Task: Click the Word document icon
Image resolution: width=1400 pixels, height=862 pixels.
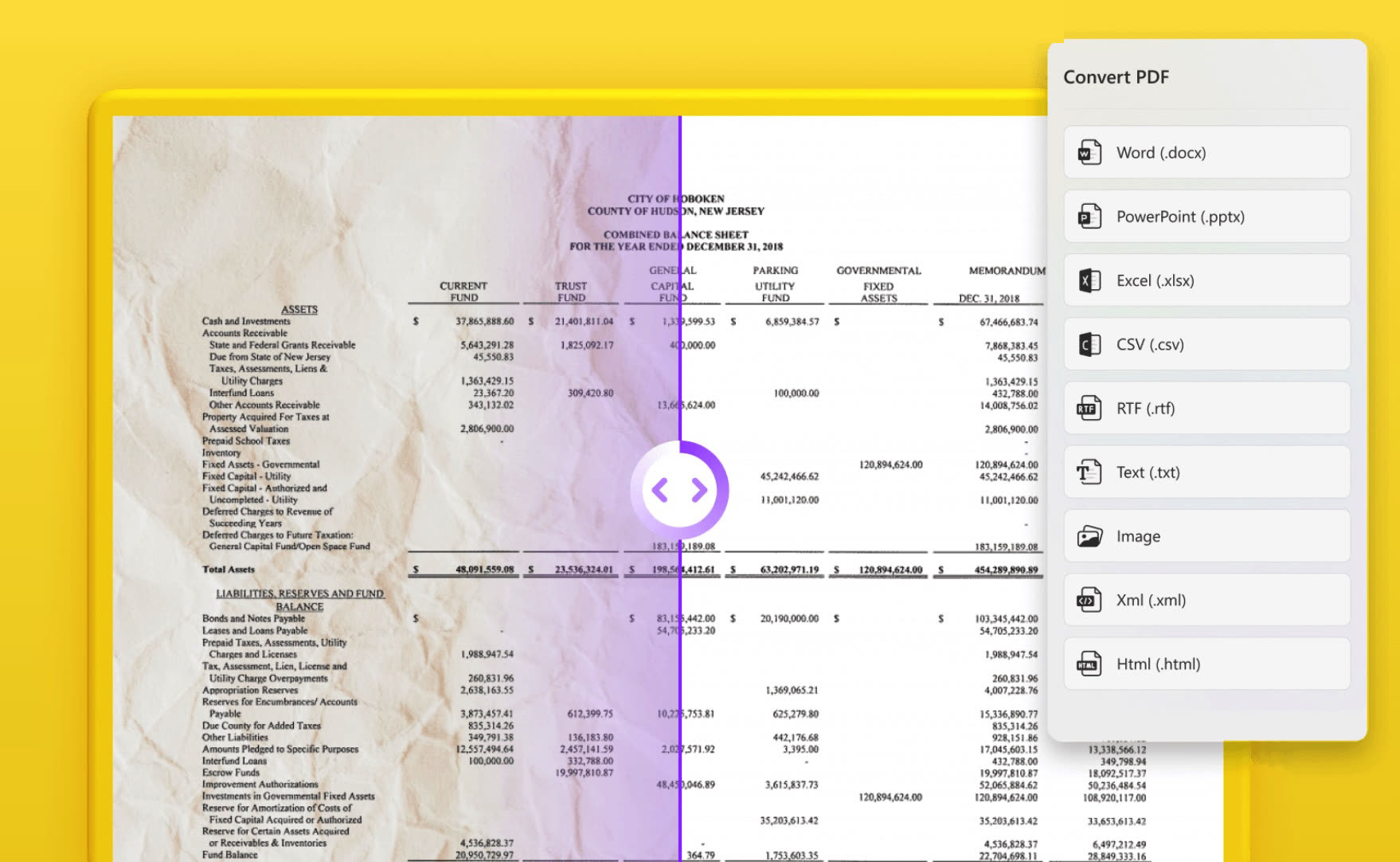Action: click(x=1089, y=152)
